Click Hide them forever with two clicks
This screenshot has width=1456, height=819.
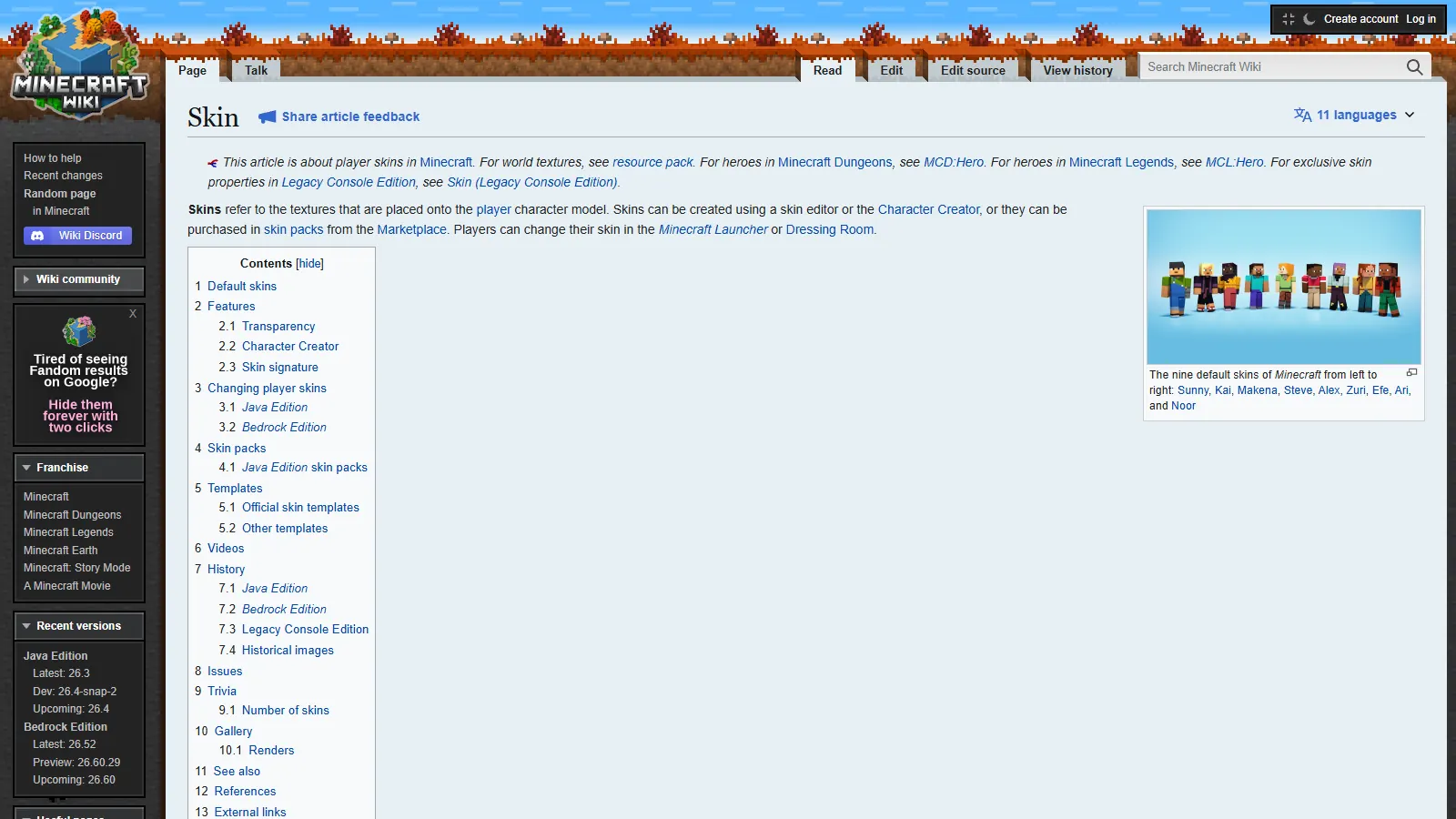click(80, 416)
